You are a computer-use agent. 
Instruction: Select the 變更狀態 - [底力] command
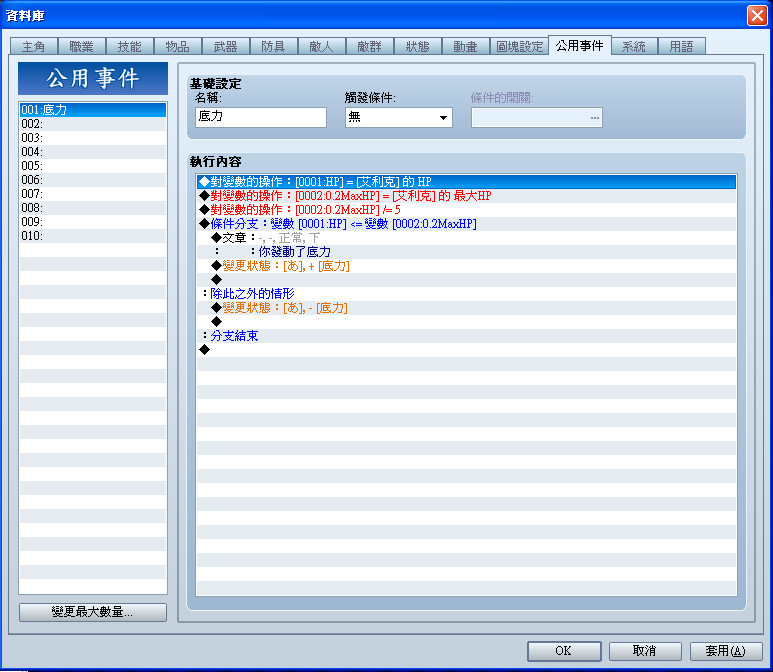click(466, 308)
